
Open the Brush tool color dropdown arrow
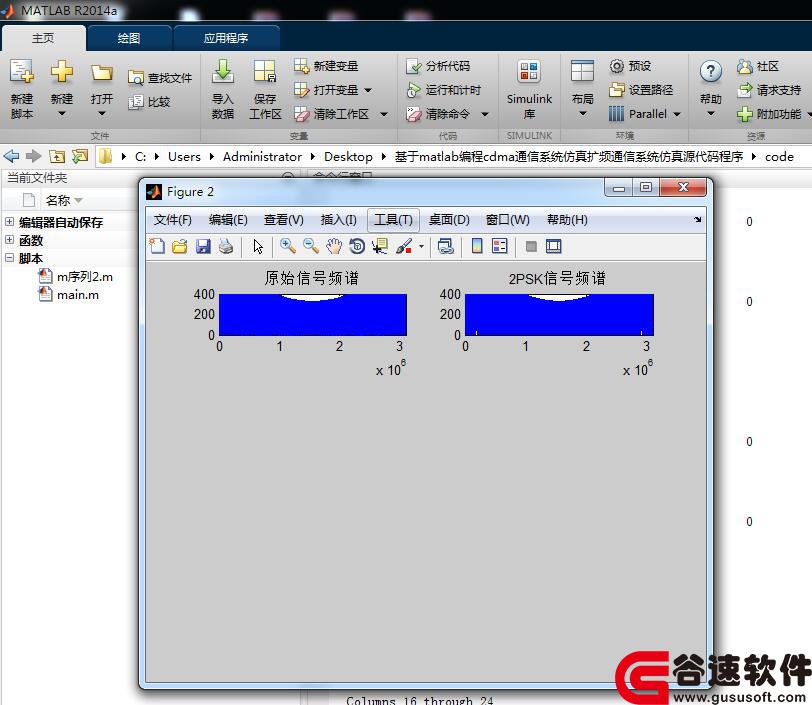(x=422, y=247)
